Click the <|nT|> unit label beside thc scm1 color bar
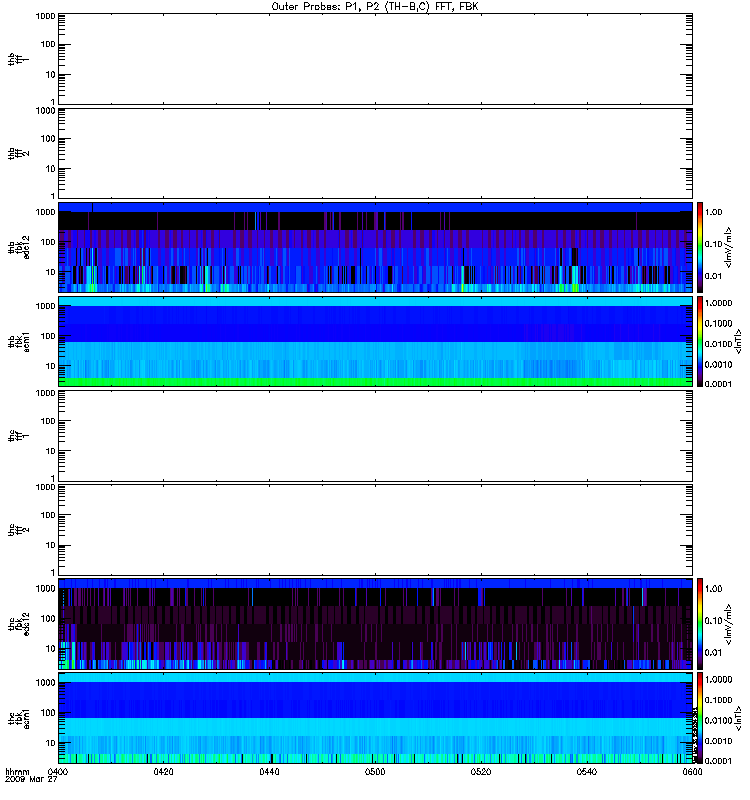The height and width of the screenshot is (800, 750). (x=737, y=718)
